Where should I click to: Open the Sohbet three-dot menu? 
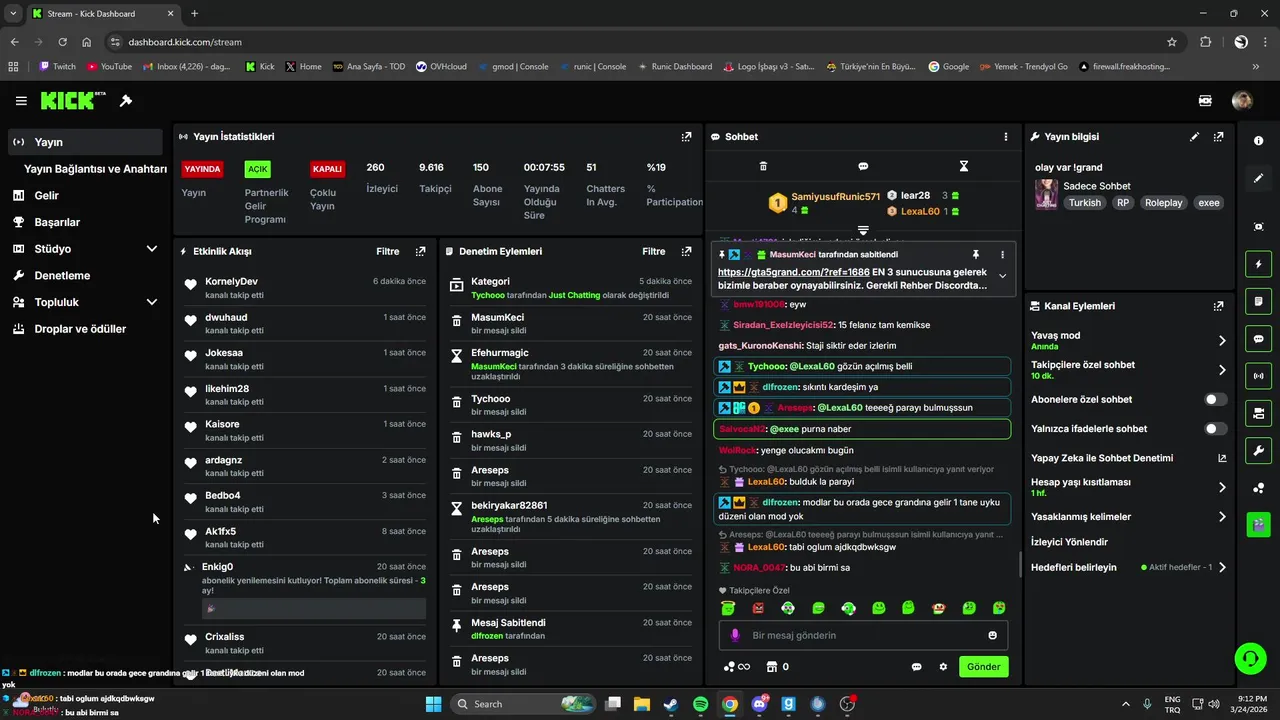coord(1006,137)
